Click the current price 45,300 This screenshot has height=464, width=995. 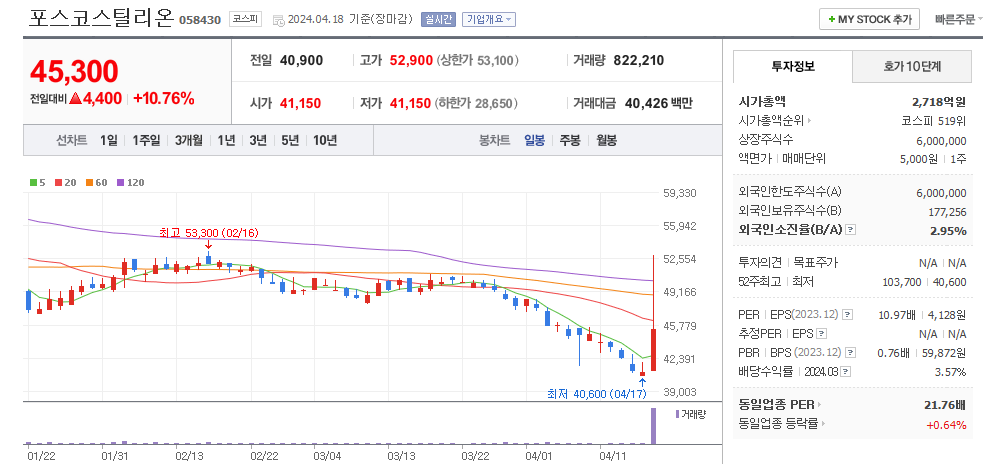tap(74, 72)
